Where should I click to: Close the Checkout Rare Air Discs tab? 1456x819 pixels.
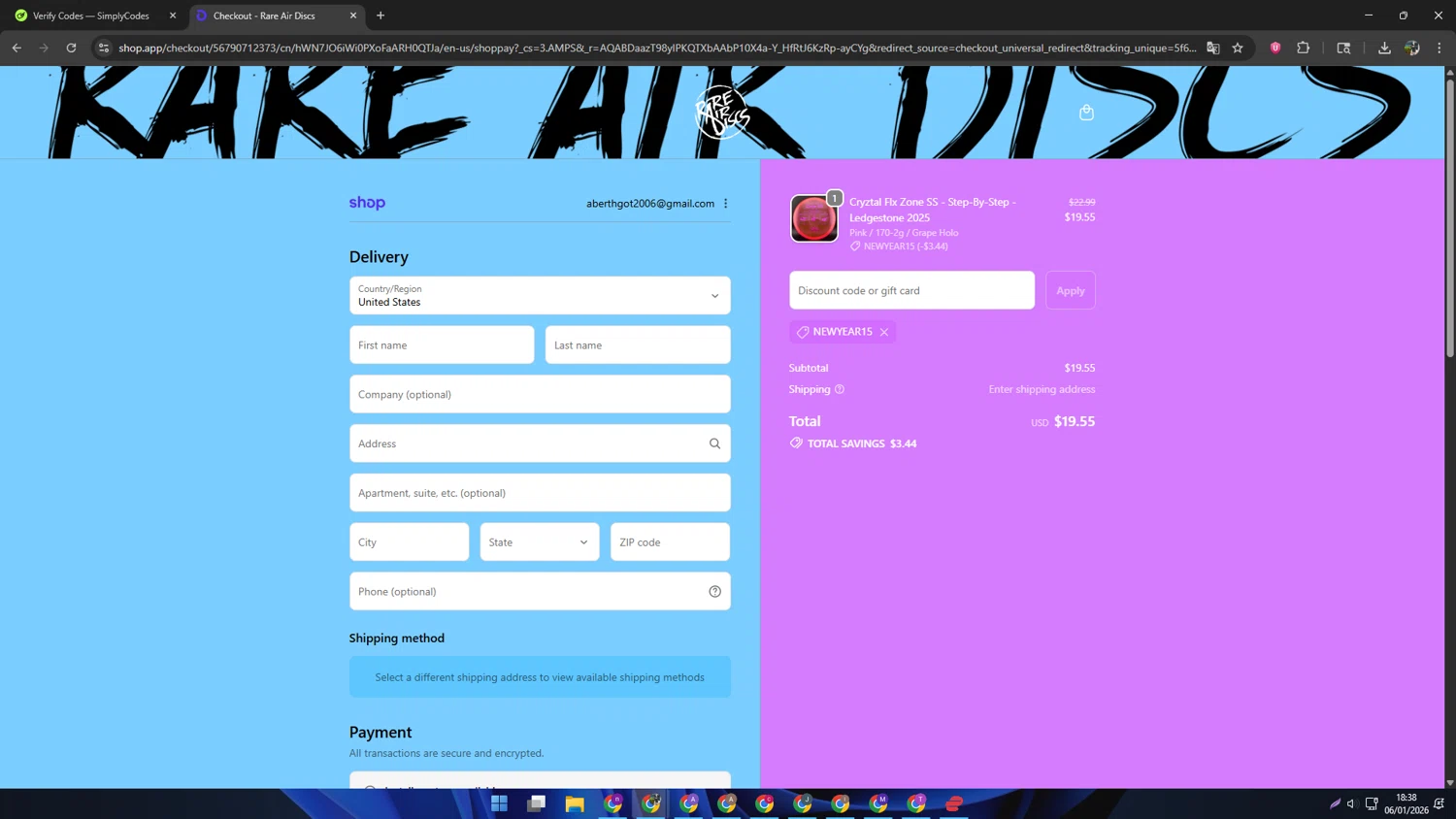pos(353,16)
